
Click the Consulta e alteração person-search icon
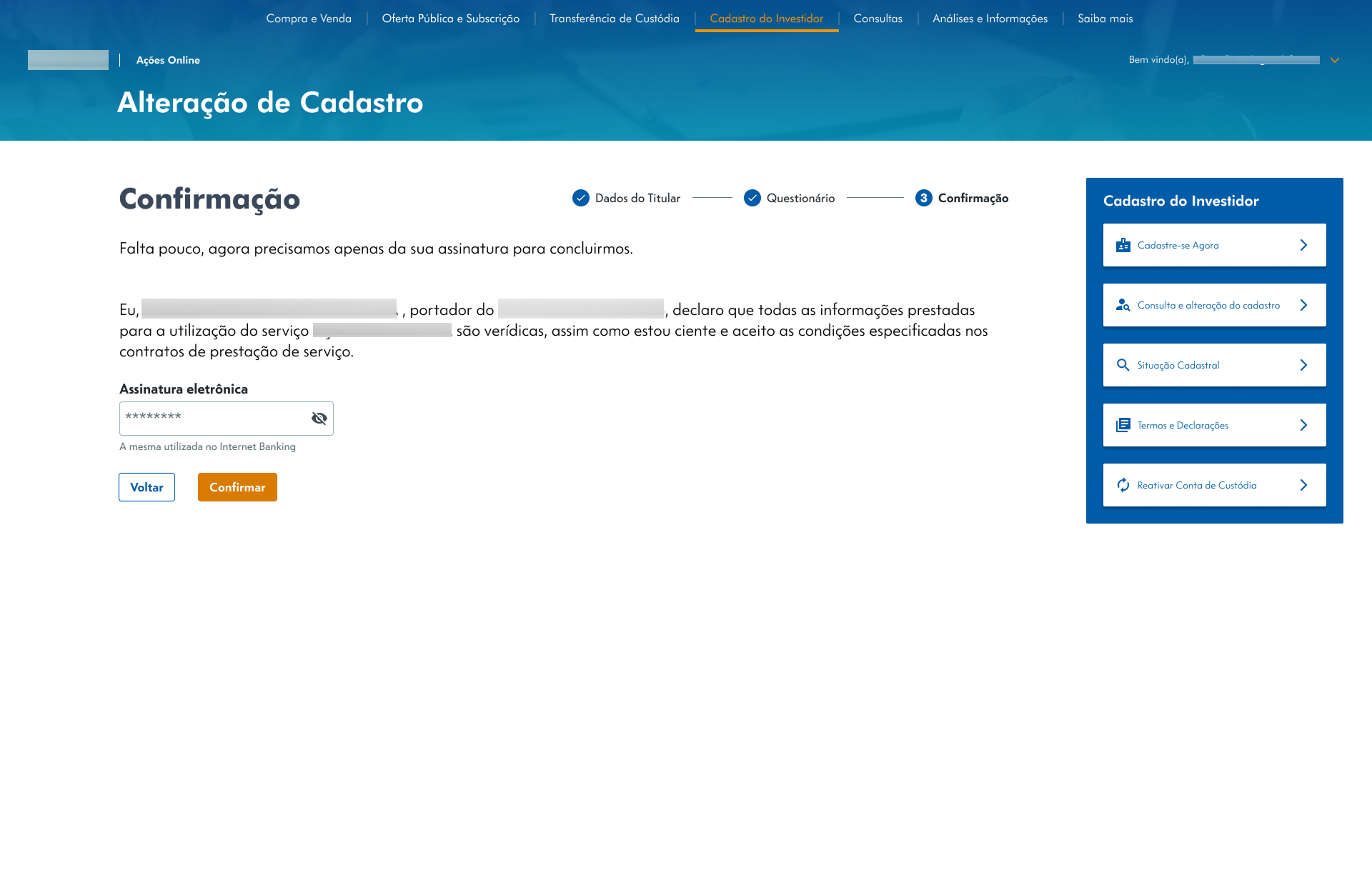(x=1123, y=305)
